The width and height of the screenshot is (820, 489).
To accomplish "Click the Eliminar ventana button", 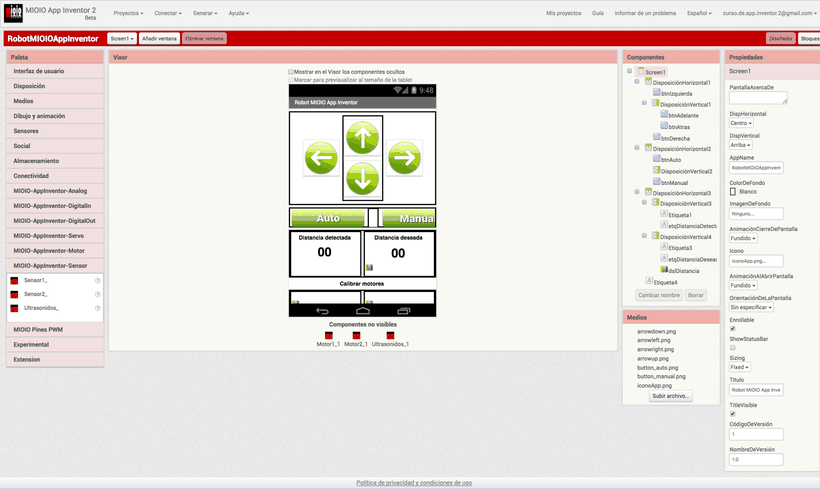I will coord(204,39).
